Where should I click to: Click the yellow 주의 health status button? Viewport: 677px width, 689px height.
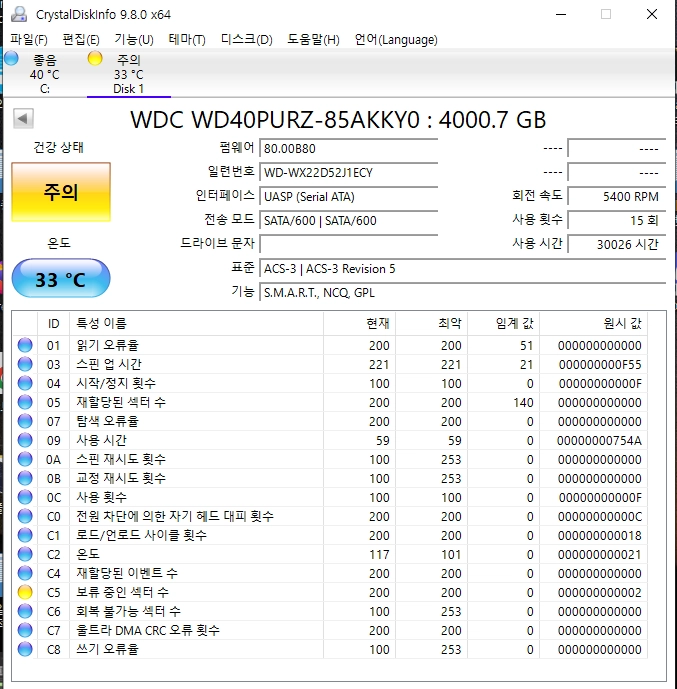[61, 192]
